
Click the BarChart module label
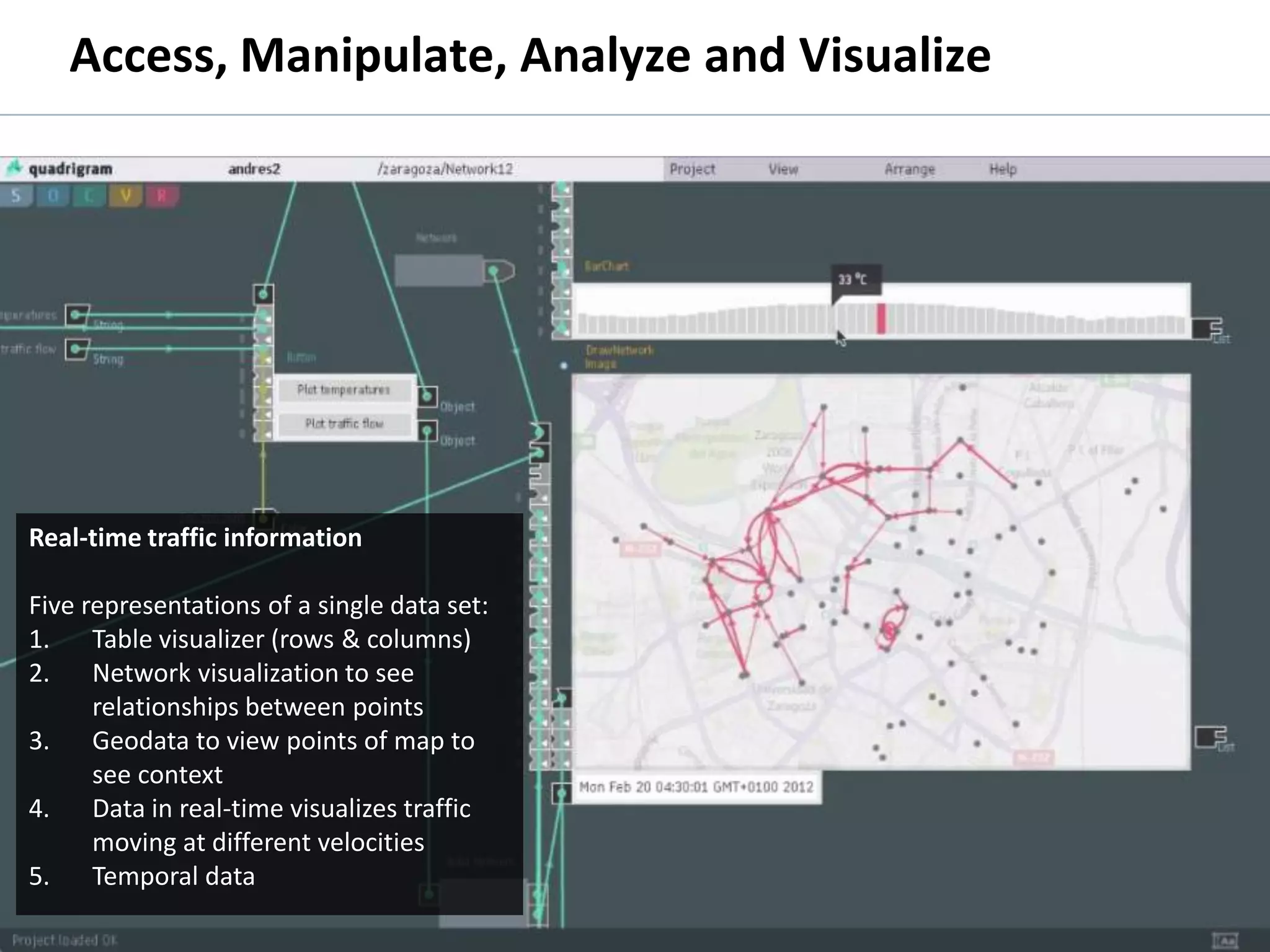(x=606, y=267)
